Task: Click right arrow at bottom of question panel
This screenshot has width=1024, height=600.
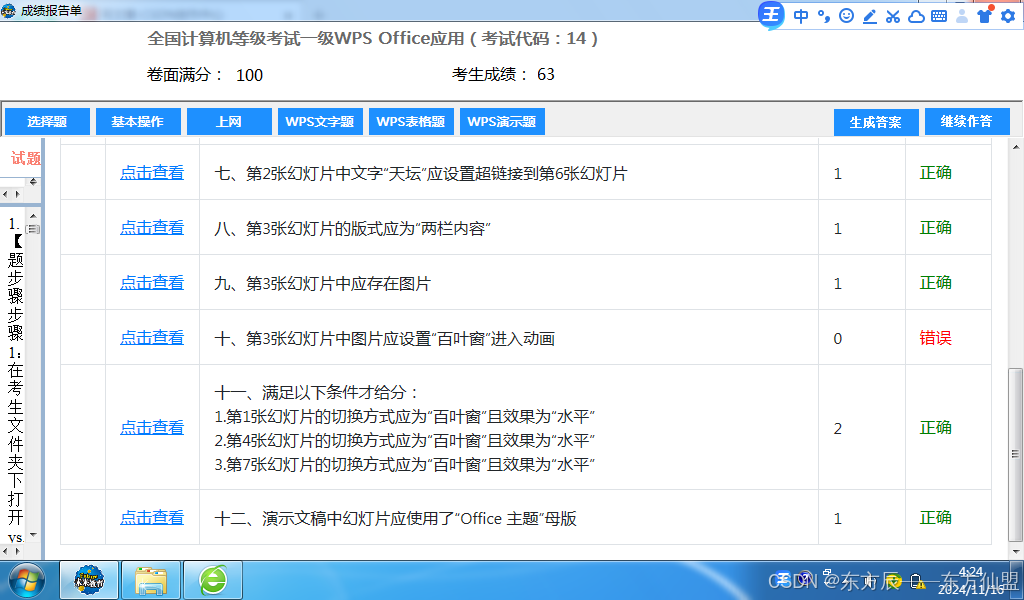Action: (18, 551)
